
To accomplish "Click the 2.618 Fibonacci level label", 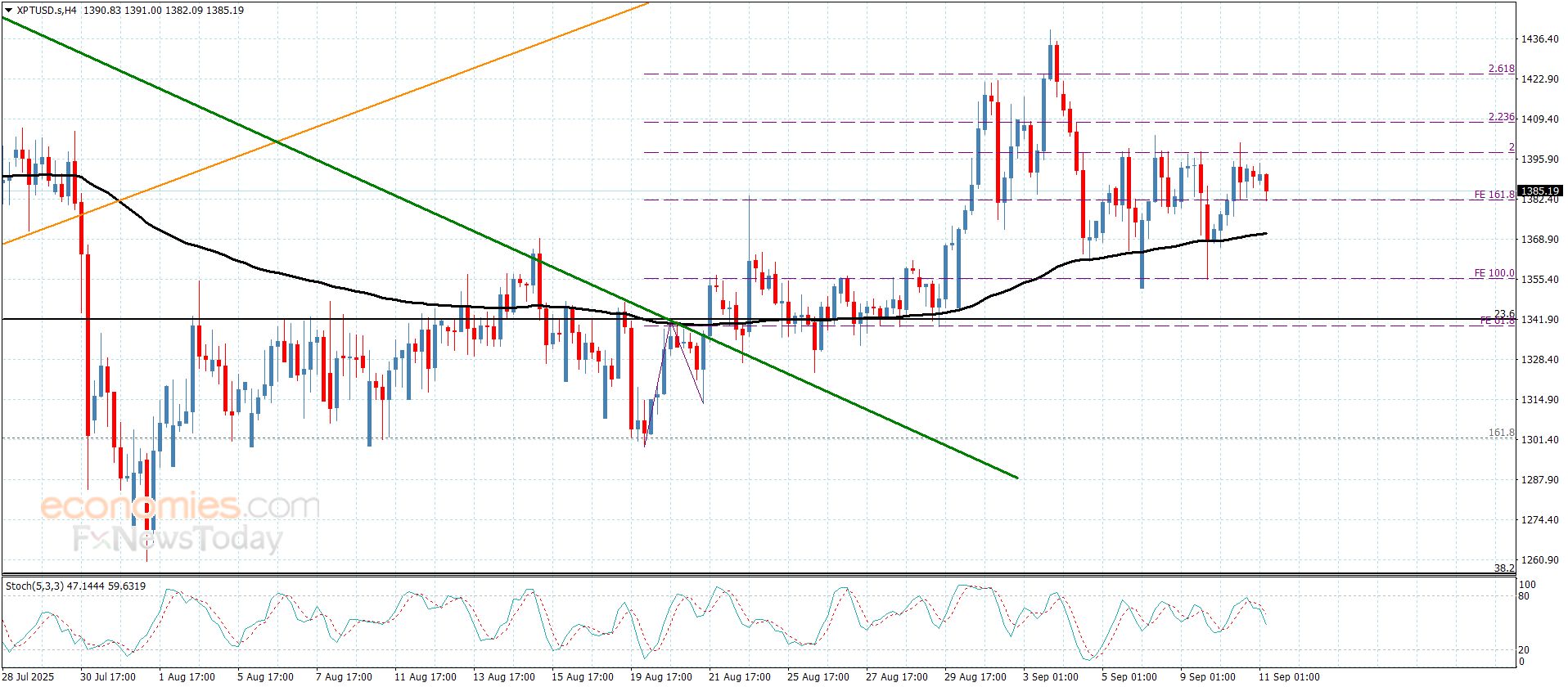I will [x=1501, y=69].
